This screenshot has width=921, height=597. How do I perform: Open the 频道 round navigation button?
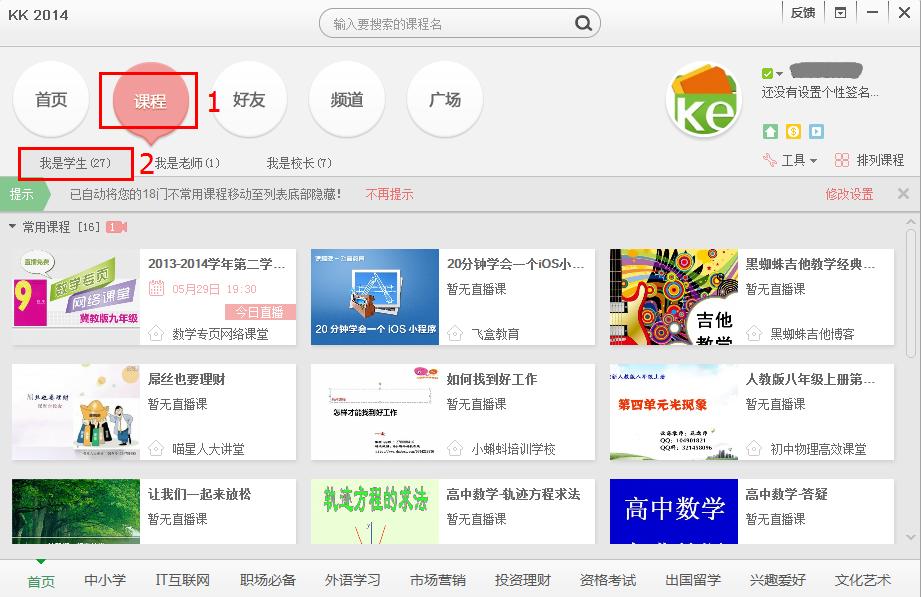pyautogui.click(x=347, y=100)
